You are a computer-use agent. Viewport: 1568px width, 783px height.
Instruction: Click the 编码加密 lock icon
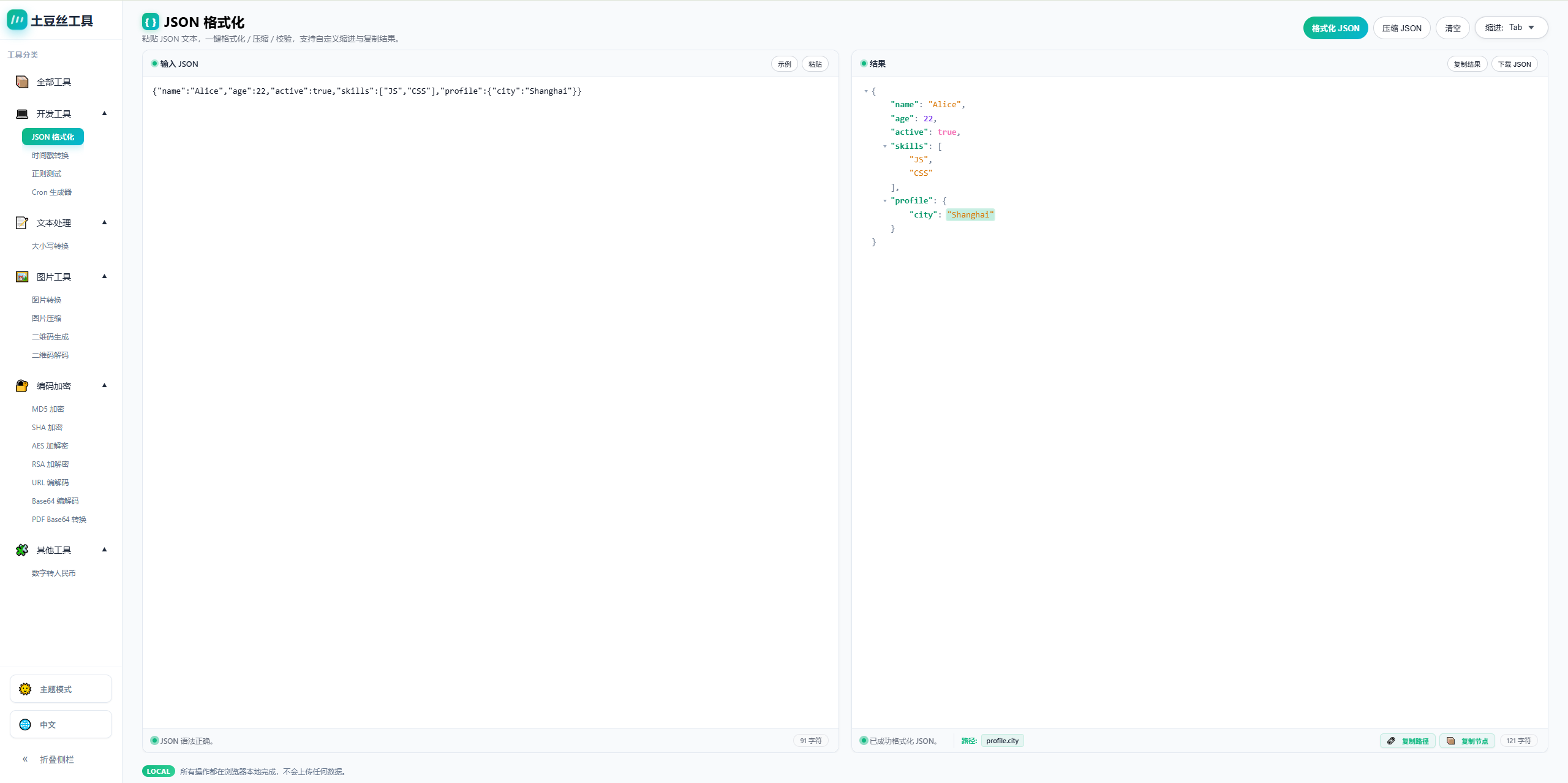click(22, 386)
